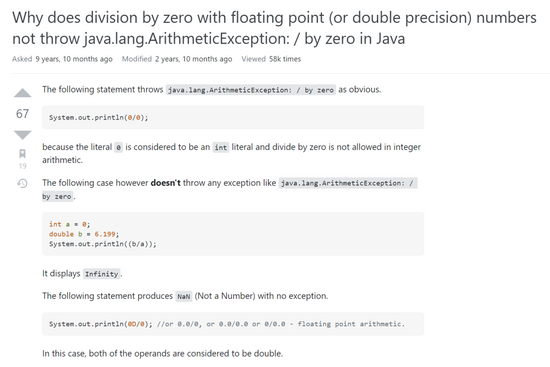Click the code block with println(0D/0)
550x367 pixels.
pyautogui.click(x=233, y=324)
